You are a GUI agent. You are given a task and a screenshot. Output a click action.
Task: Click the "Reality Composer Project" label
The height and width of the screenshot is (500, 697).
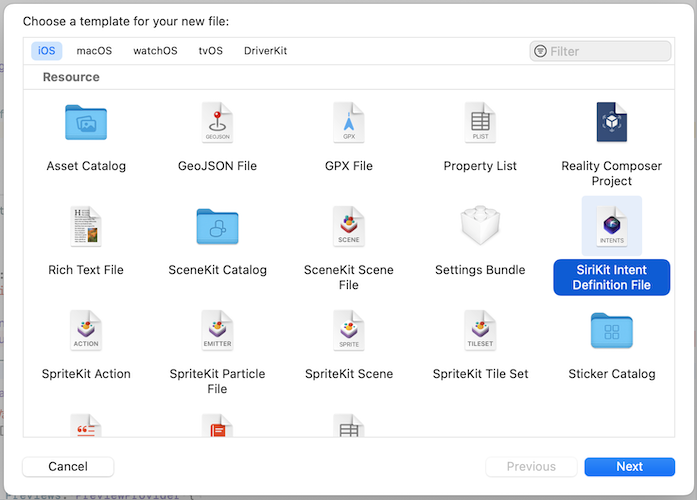coord(612,173)
